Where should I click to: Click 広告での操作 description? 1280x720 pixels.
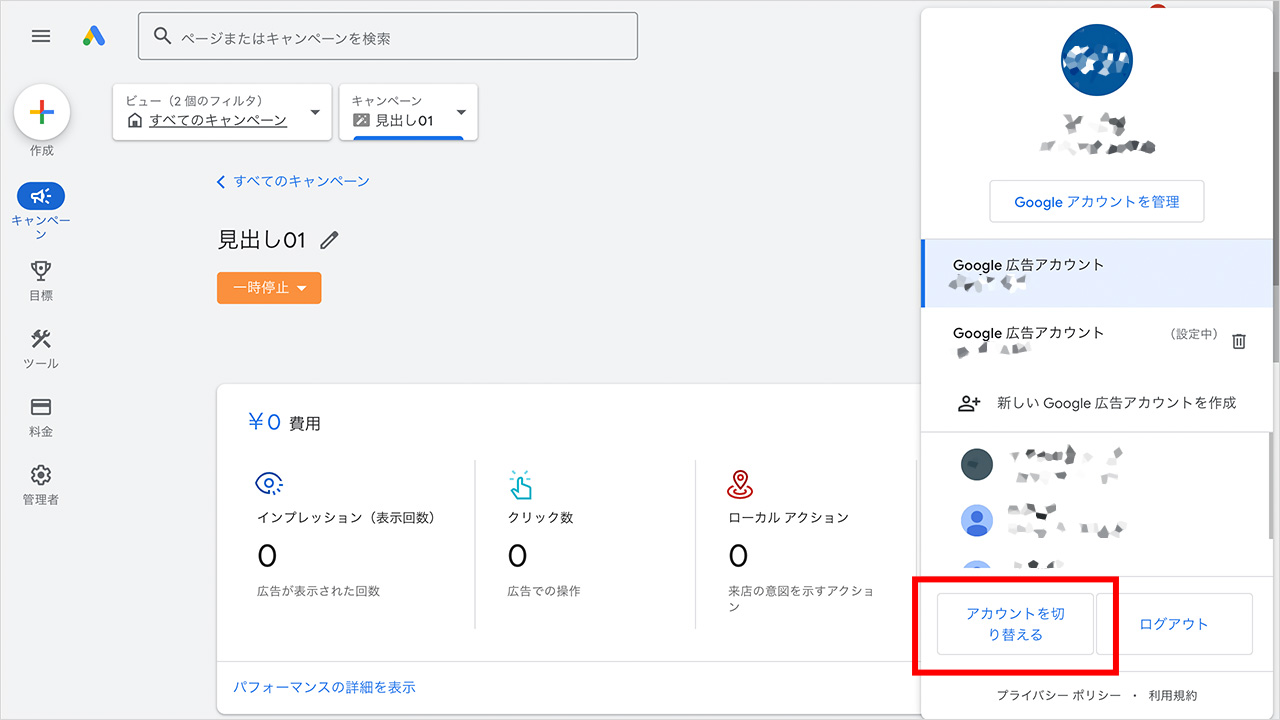pyautogui.click(x=543, y=591)
